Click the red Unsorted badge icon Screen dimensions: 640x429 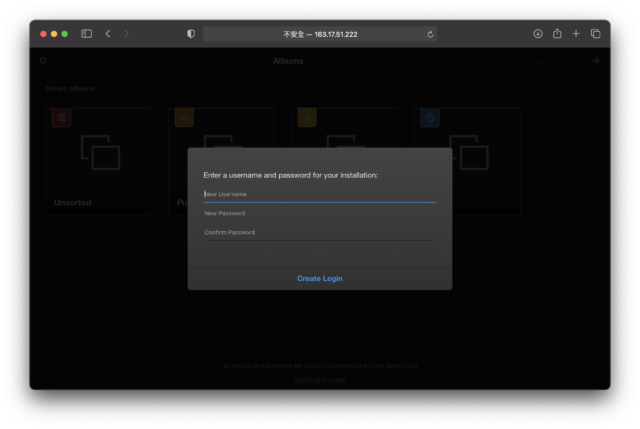(x=62, y=118)
